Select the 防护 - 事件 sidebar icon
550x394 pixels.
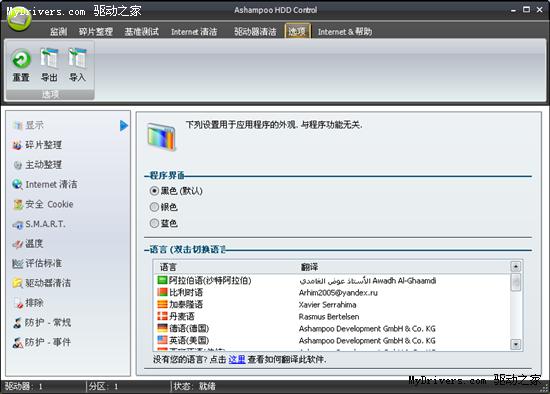click(x=18, y=342)
